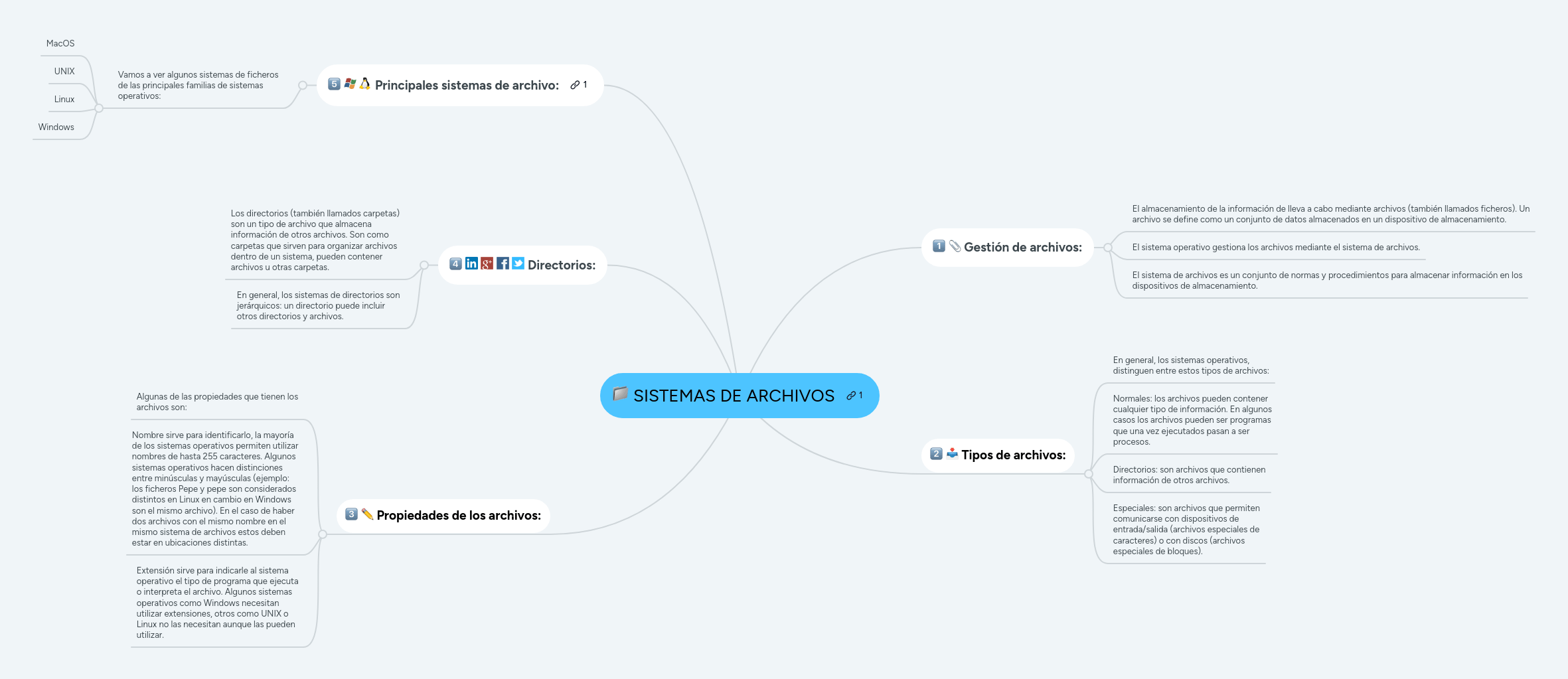This screenshot has width=1568, height=679.
Task: Click the Facebook icon on the 'Directorios' node
Action: click(503, 264)
